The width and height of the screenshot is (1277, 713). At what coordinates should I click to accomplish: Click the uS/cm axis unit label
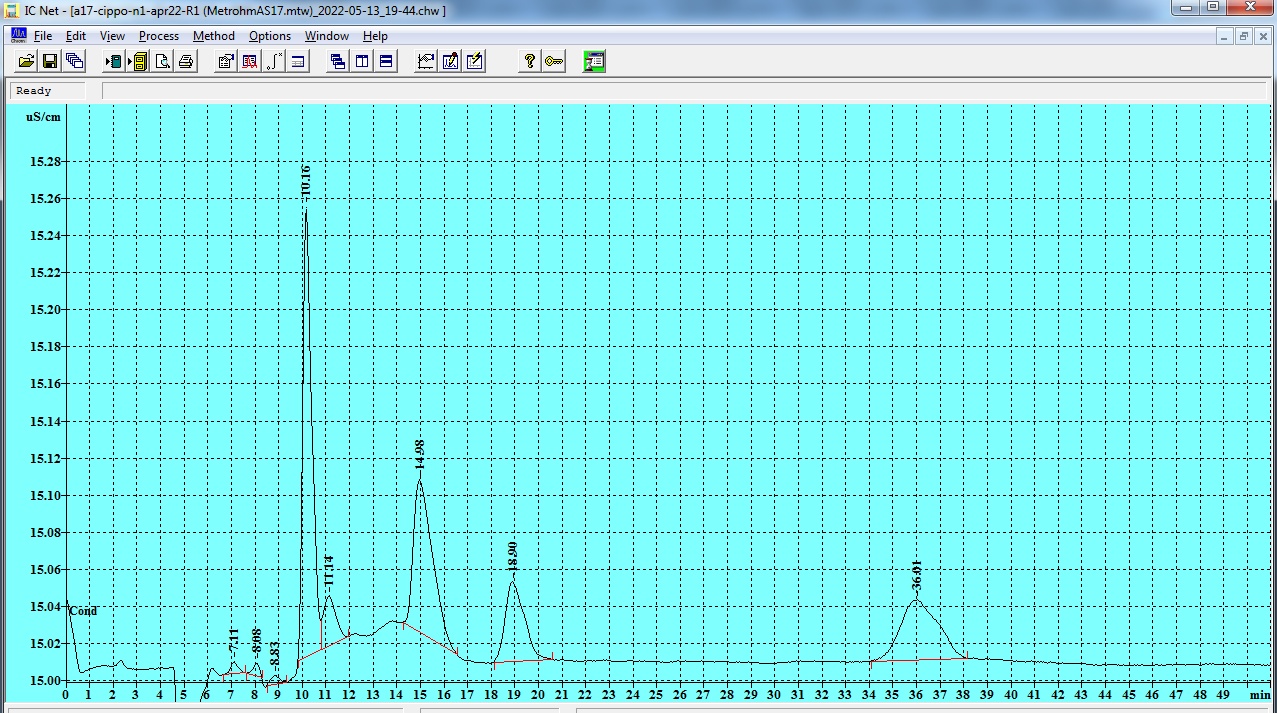click(43, 117)
